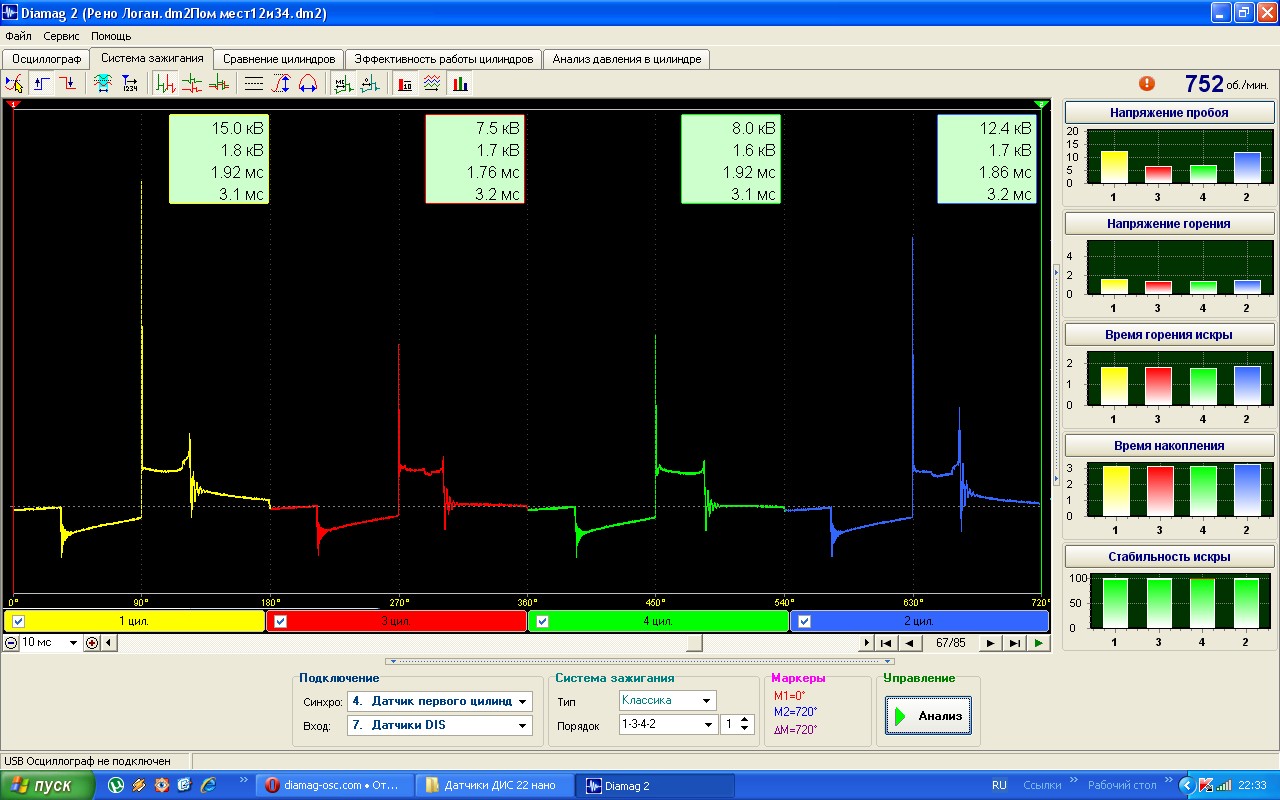The width and height of the screenshot is (1280, 800).
Task: Open the Синхро sensor dropdown
Action: click(x=523, y=701)
